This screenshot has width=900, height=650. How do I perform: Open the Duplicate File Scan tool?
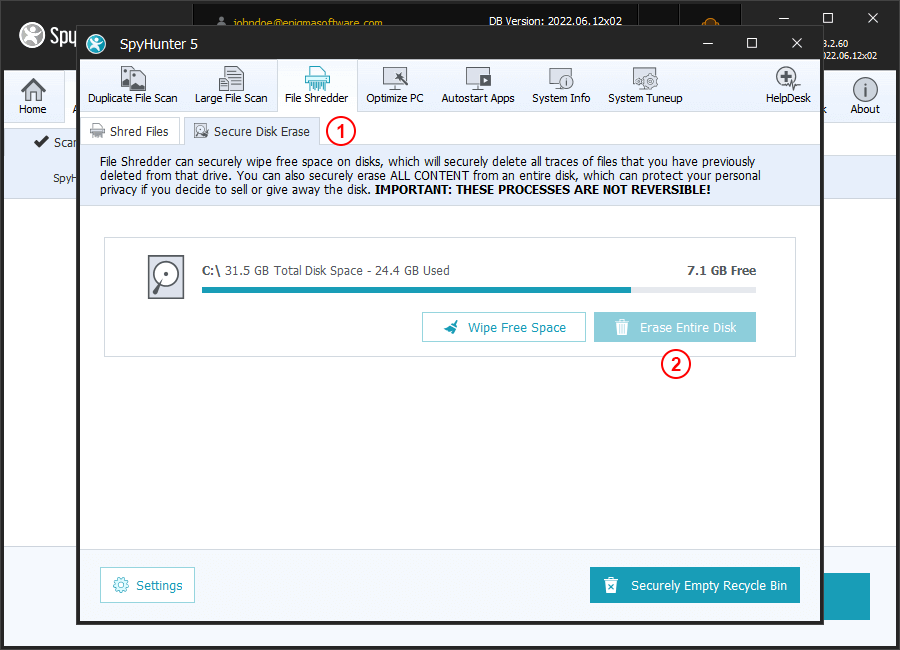132,86
